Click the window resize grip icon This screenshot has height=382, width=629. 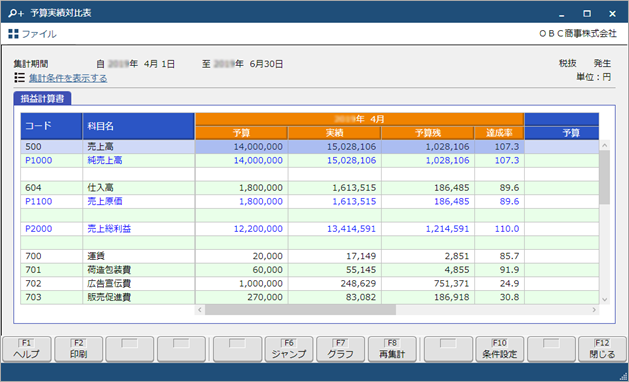click(x=623, y=376)
